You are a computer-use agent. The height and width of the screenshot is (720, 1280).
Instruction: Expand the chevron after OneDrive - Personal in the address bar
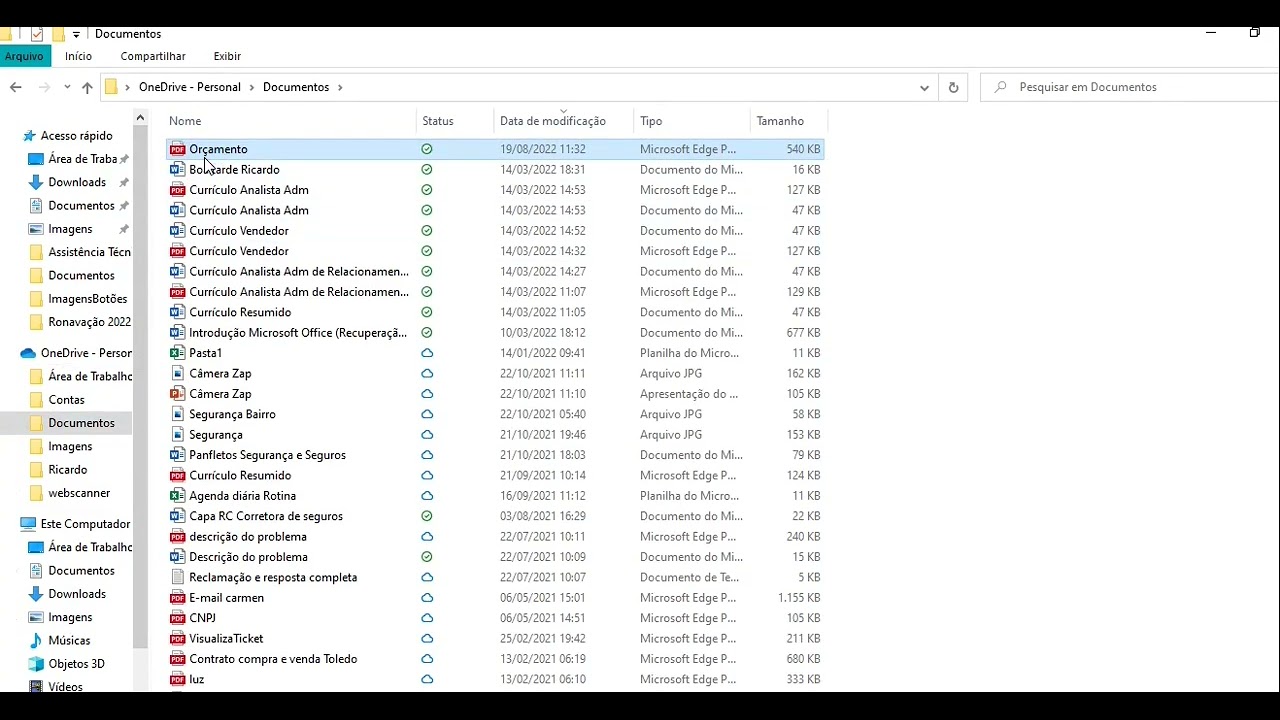[x=252, y=87]
